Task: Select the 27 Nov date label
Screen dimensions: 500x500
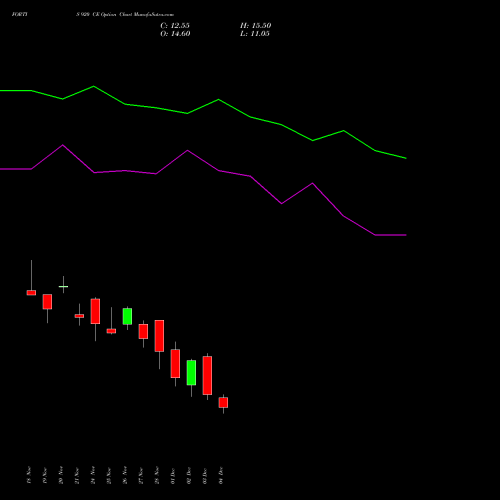Action: (x=141, y=475)
